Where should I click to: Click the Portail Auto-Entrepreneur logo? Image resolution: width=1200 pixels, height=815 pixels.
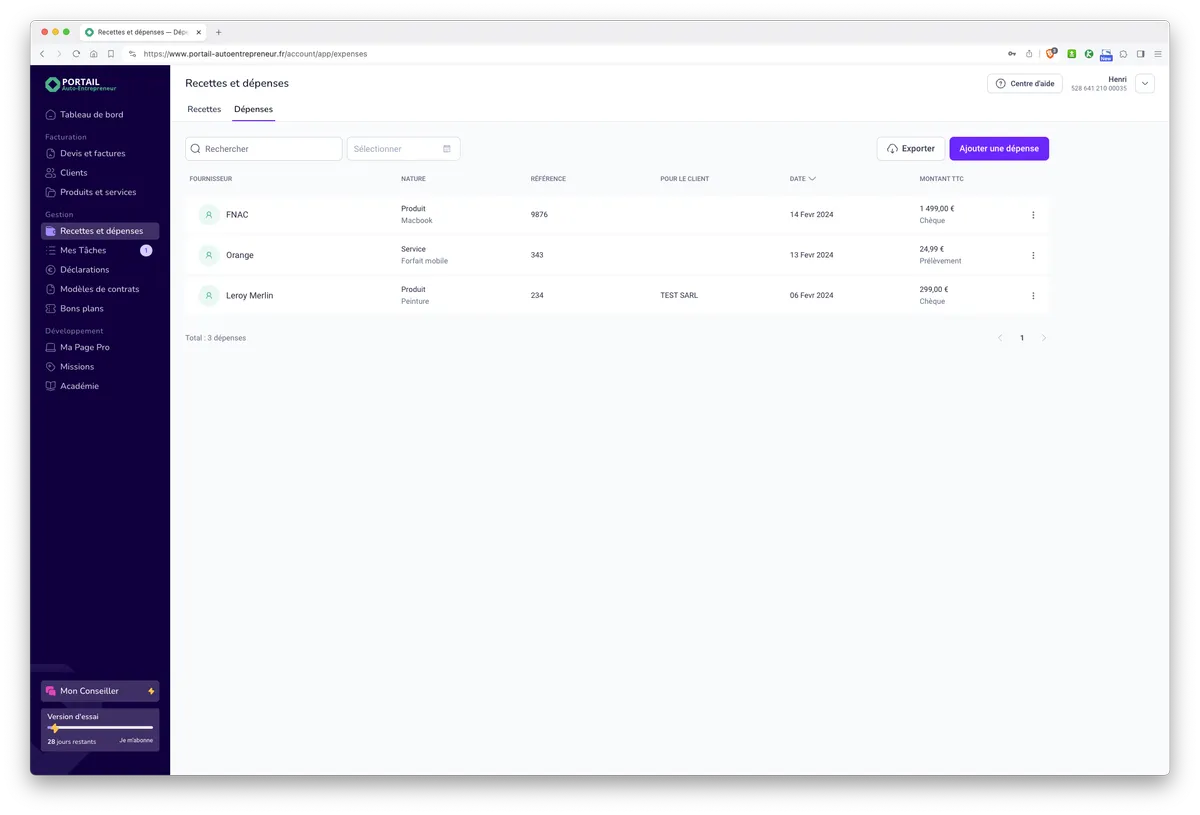(x=81, y=85)
